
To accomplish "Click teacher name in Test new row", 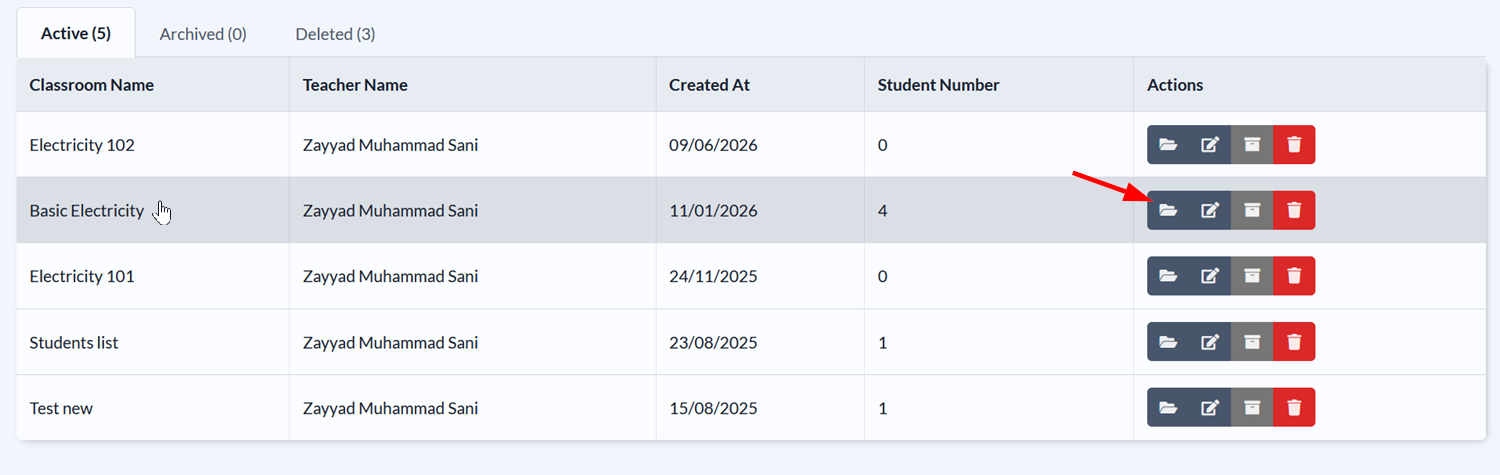I will click(390, 408).
